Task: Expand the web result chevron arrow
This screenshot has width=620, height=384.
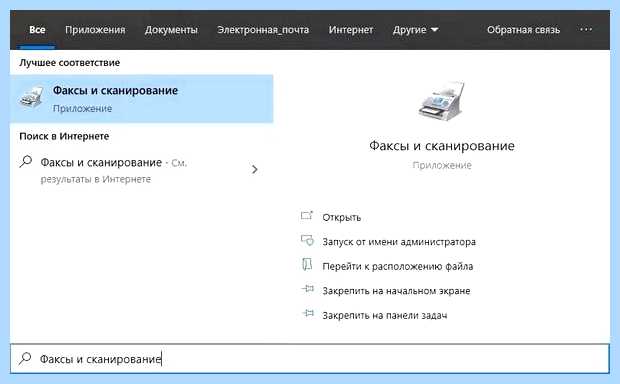Action: [x=255, y=170]
